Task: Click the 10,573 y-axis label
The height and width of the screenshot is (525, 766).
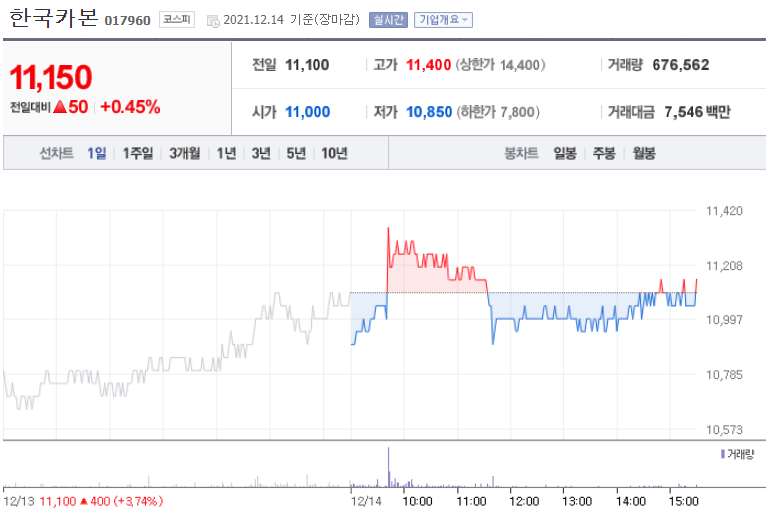Action: [724, 430]
